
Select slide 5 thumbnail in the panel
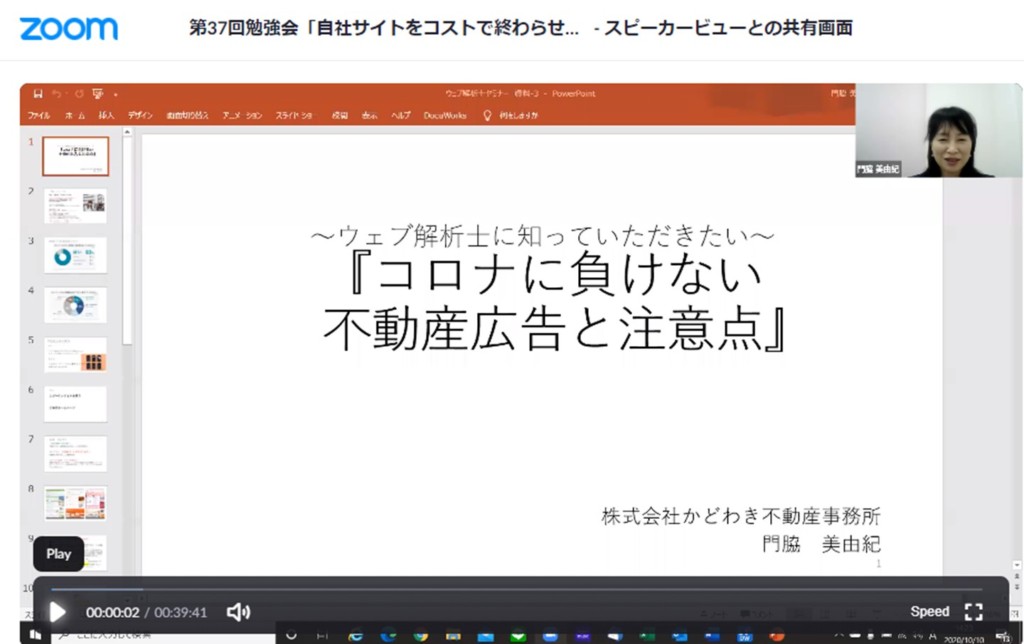click(75, 355)
